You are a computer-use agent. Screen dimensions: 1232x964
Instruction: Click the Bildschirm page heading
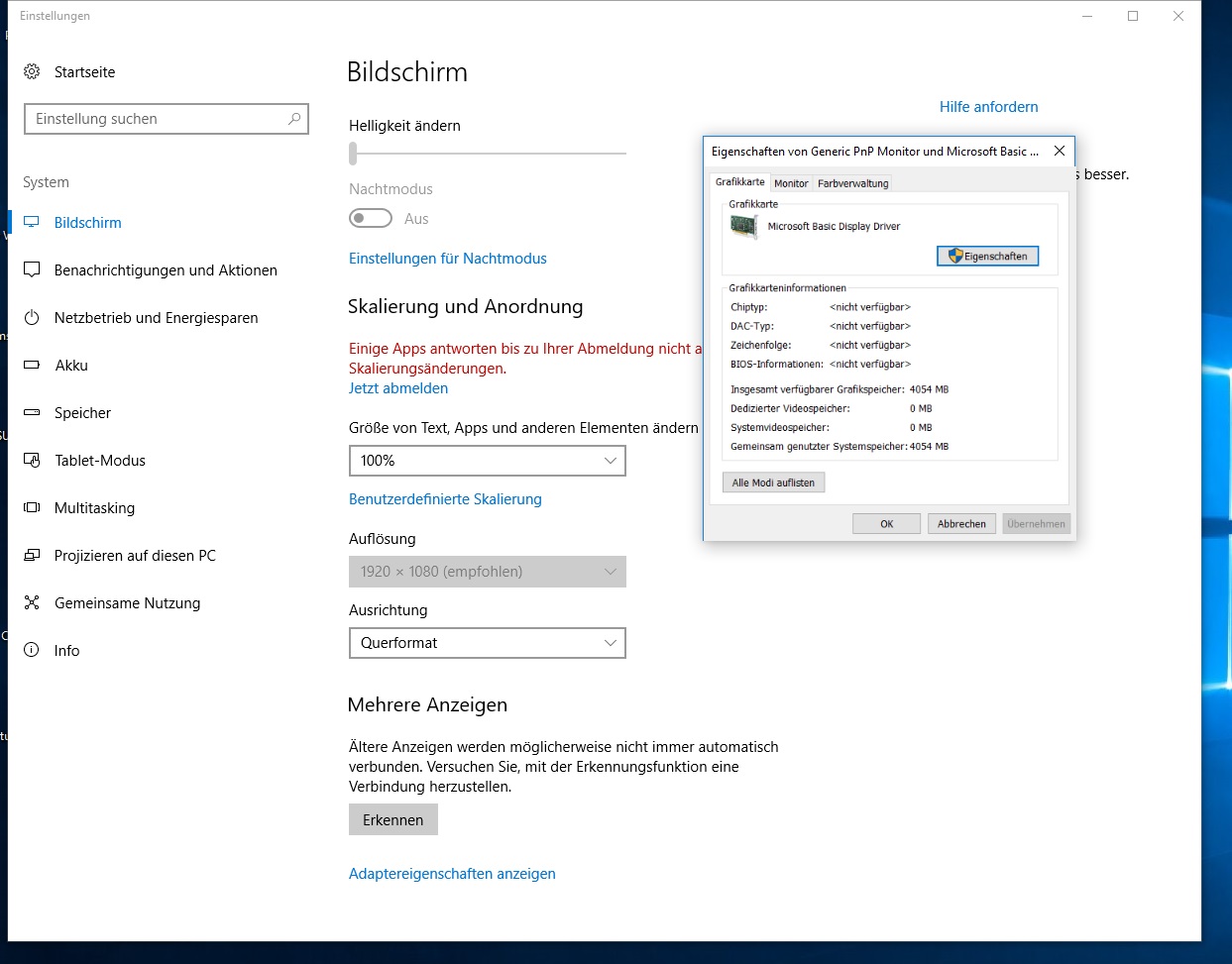407,72
